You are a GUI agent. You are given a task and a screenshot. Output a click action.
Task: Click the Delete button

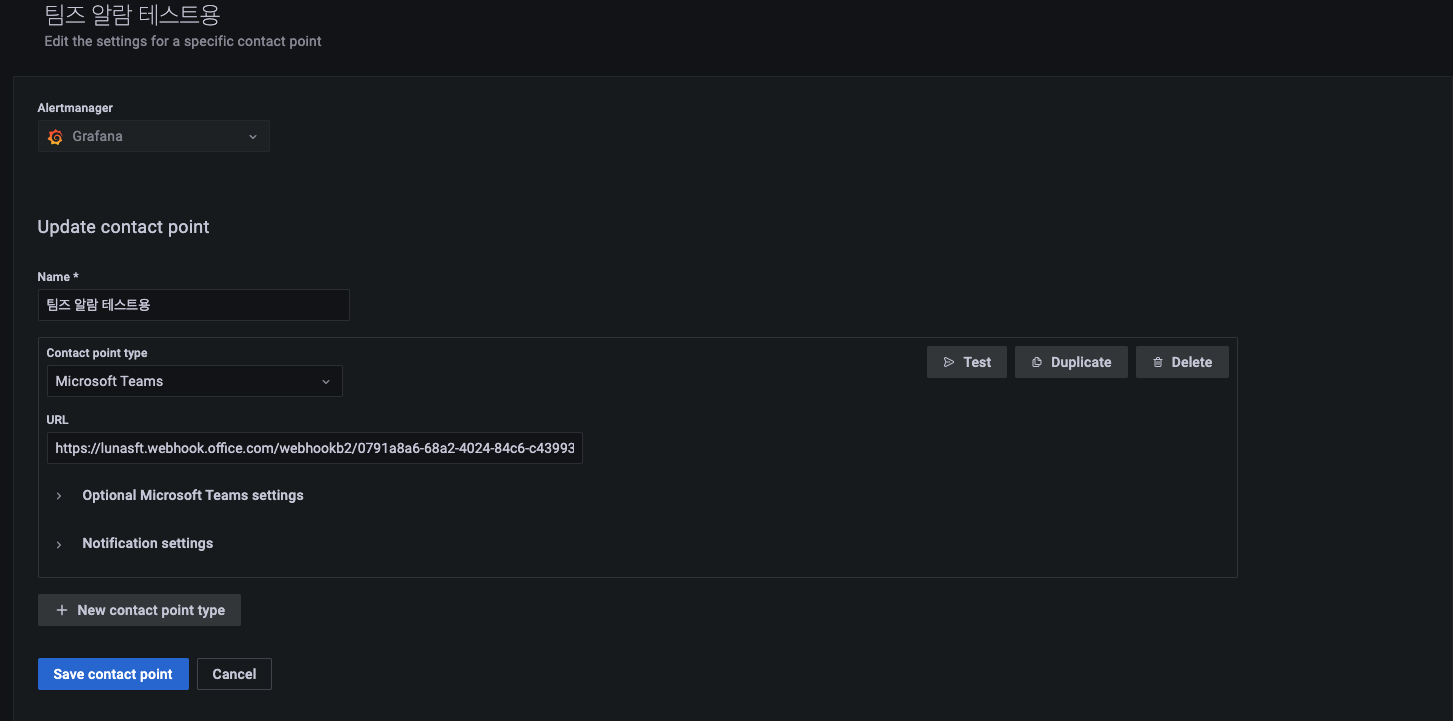pyautogui.click(x=1182, y=362)
